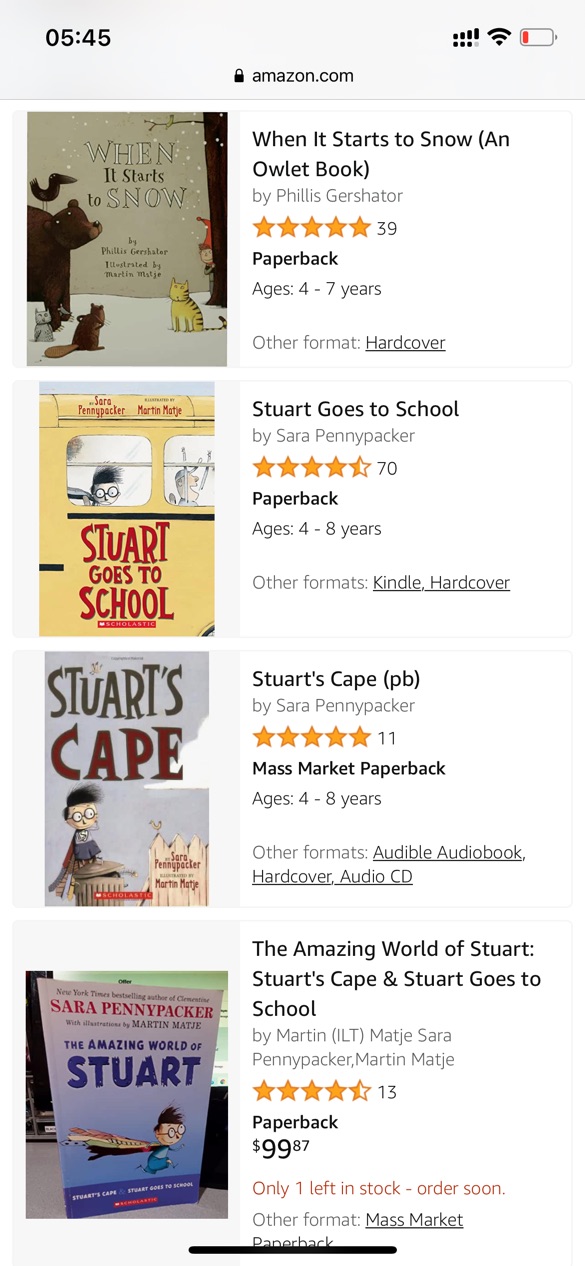Open the When It Starts to Snow cover image
Image resolution: width=585 pixels, height=1266 pixels.
tap(127, 239)
